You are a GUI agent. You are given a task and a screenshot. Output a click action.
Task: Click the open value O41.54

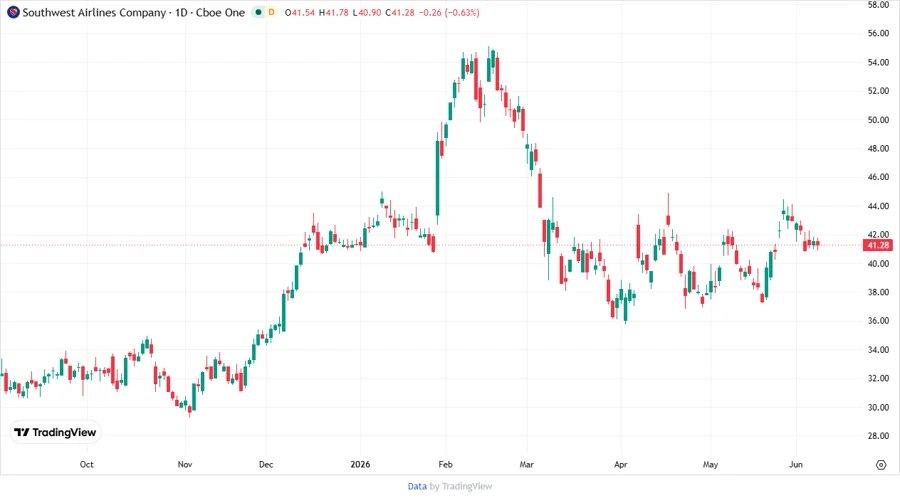tap(300, 12)
